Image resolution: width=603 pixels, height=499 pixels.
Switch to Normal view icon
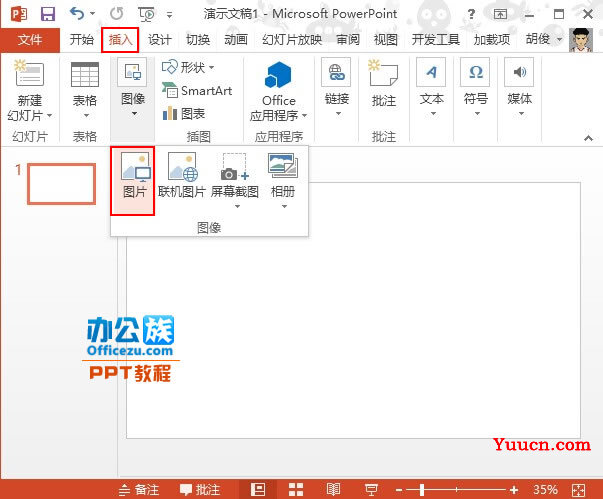258,489
